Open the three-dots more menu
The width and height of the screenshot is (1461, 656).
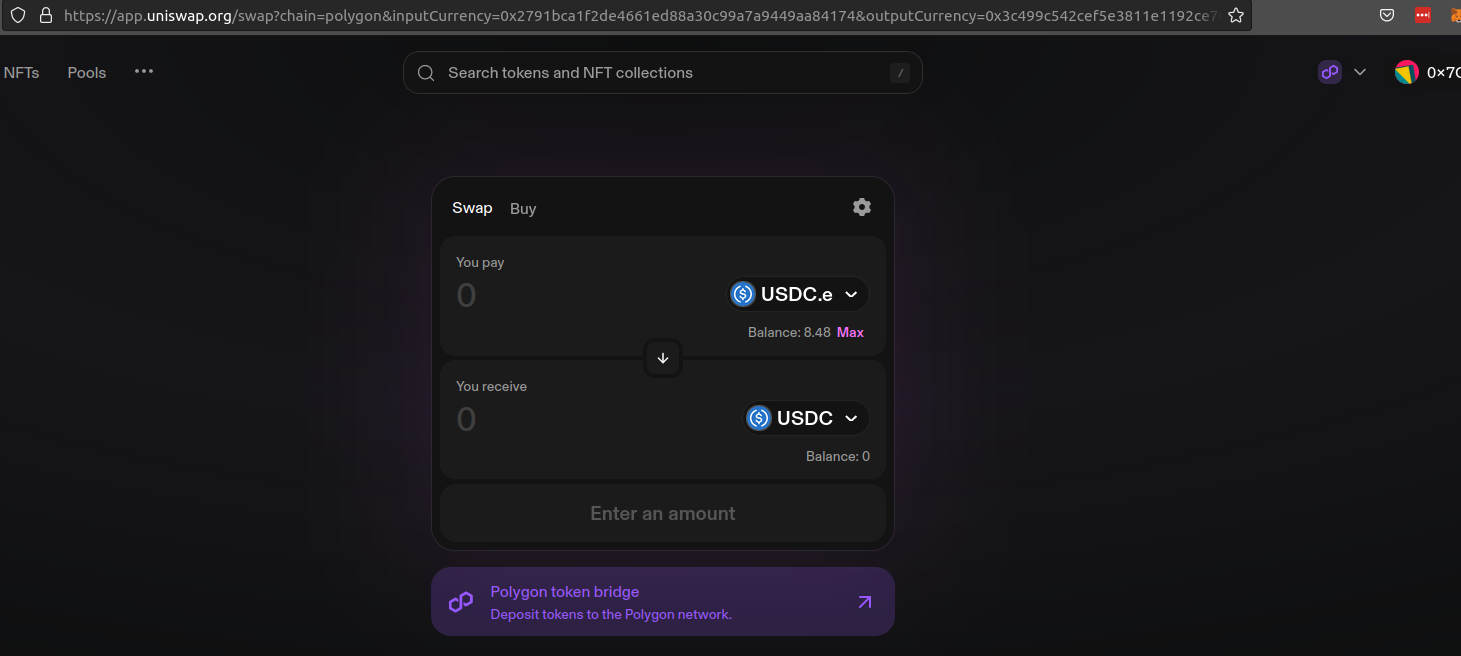(x=144, y=72)
